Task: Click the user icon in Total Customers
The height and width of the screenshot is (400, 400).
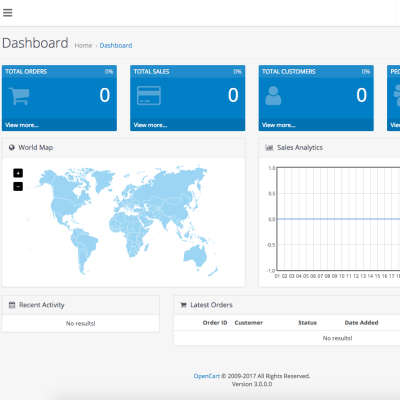Action: coord(273,96)
